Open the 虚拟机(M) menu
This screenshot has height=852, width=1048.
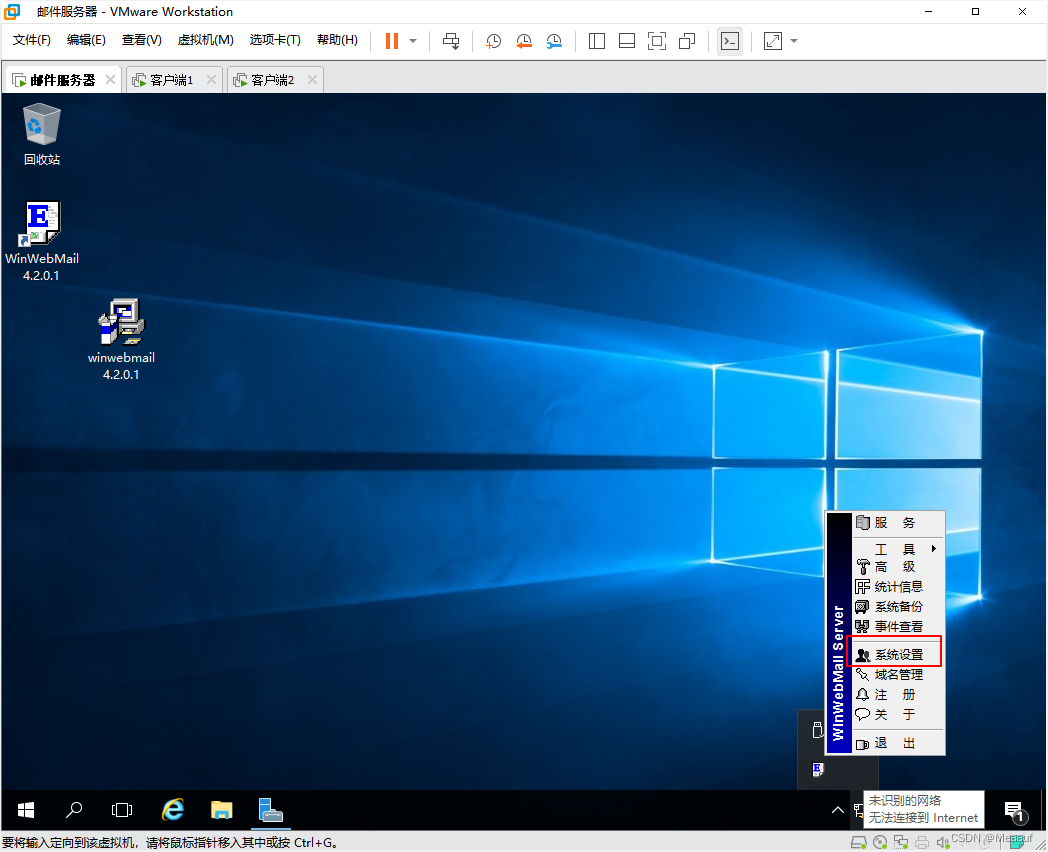(x=205, y=40)
